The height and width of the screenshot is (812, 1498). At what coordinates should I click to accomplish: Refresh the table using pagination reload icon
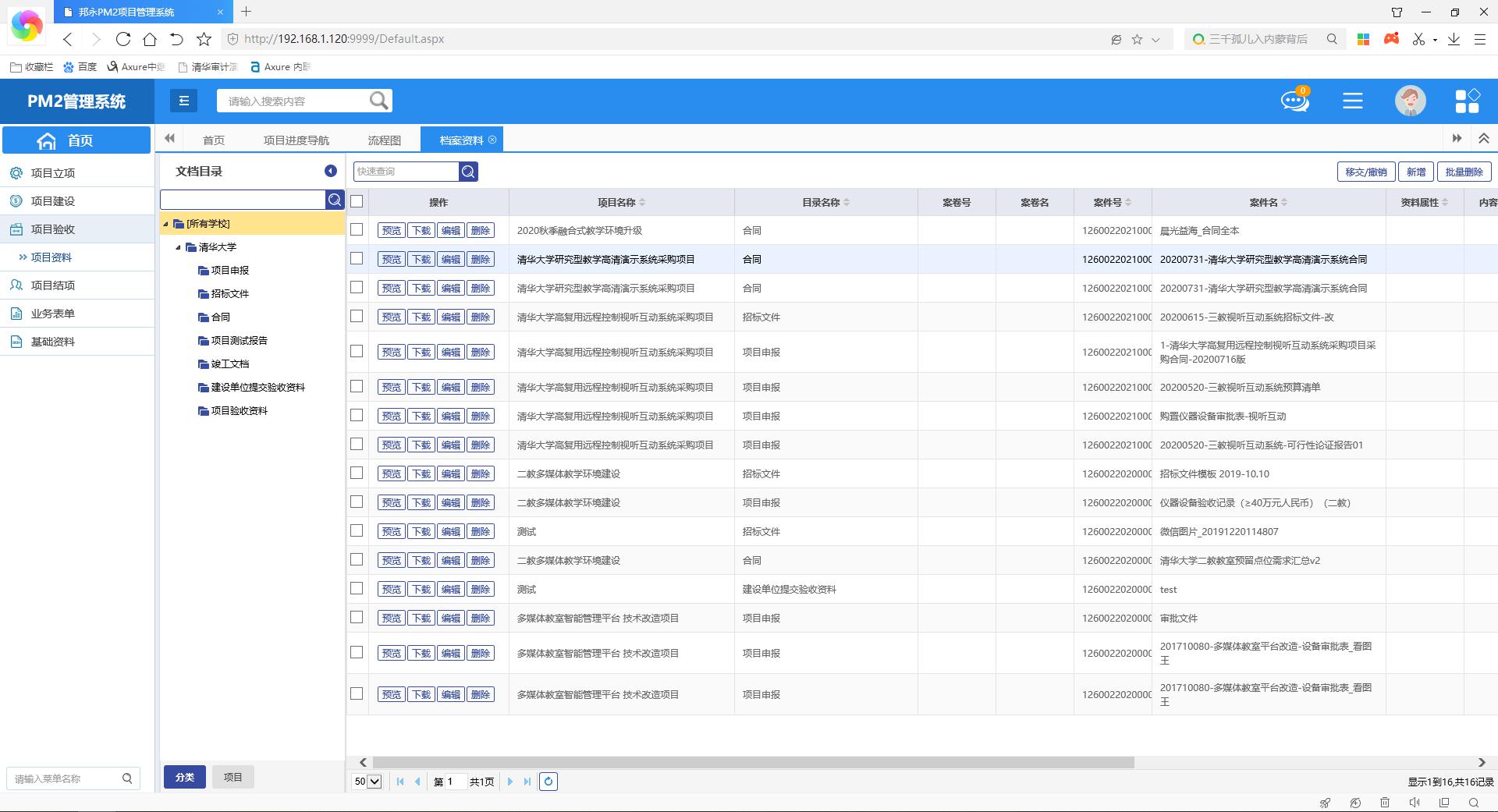[548, 782]
